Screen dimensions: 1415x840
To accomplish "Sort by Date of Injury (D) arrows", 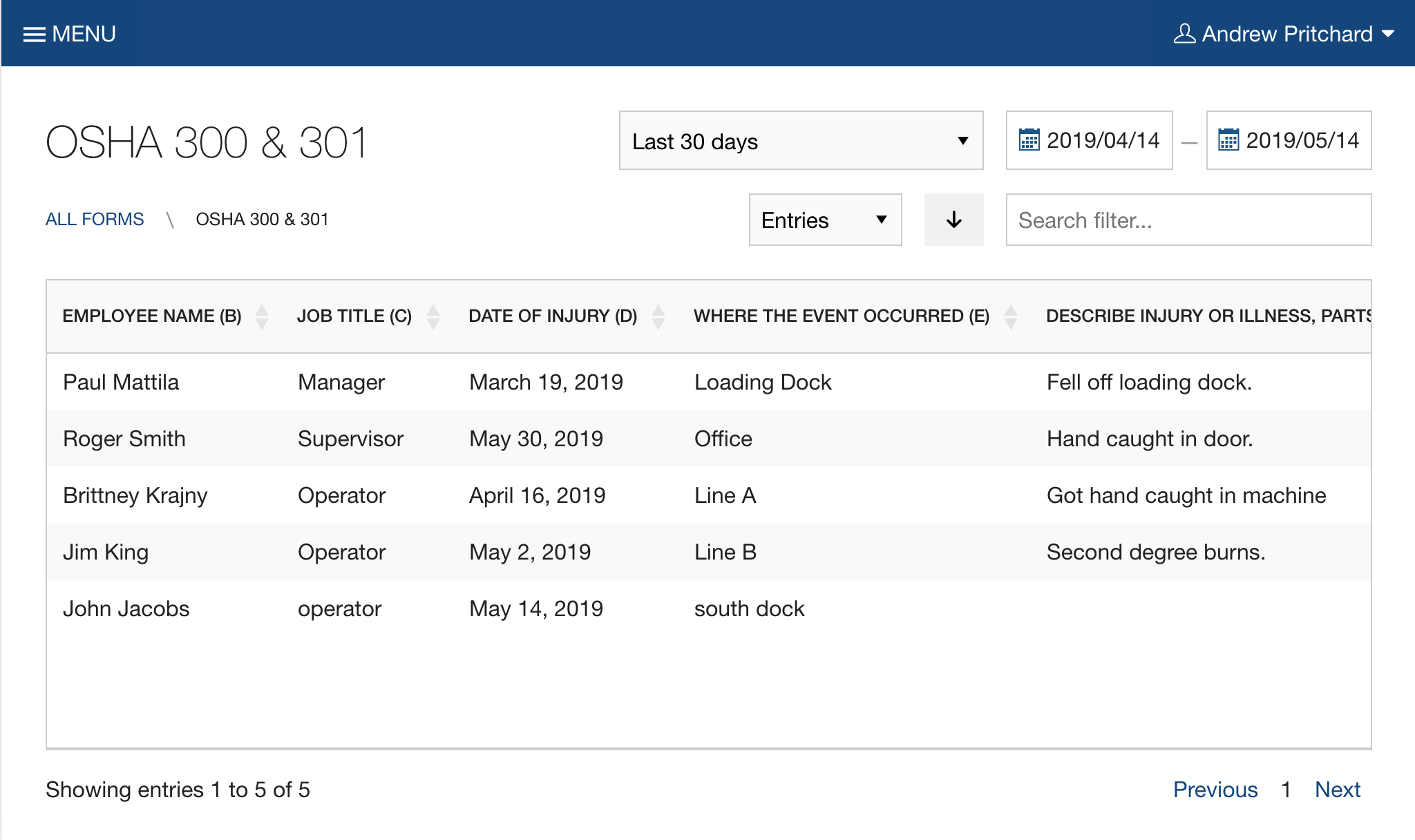I will [658, 316].
